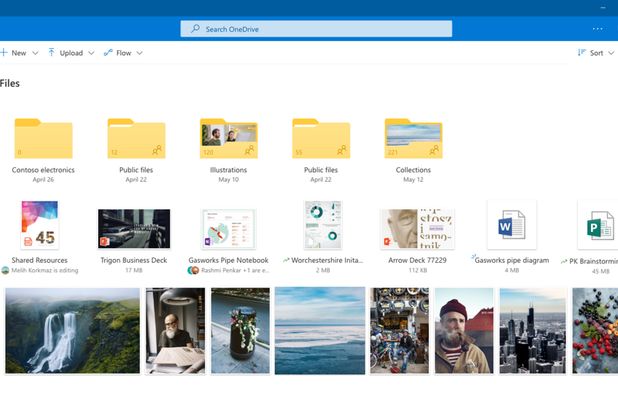
Task: Open the Flow menu
Action: [123, 53]
